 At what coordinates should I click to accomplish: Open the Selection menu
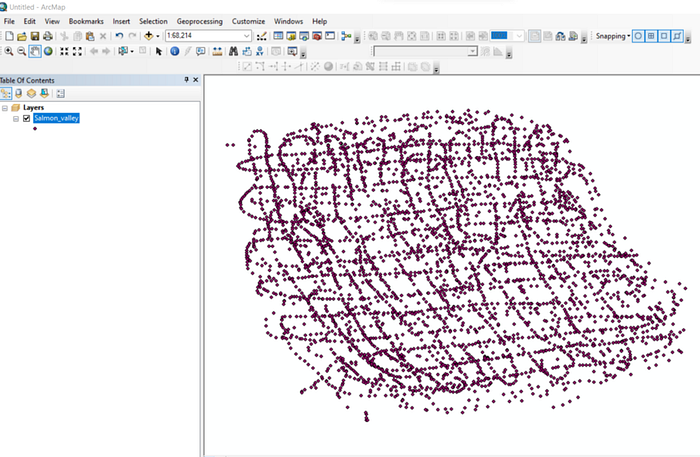(153, 21)
